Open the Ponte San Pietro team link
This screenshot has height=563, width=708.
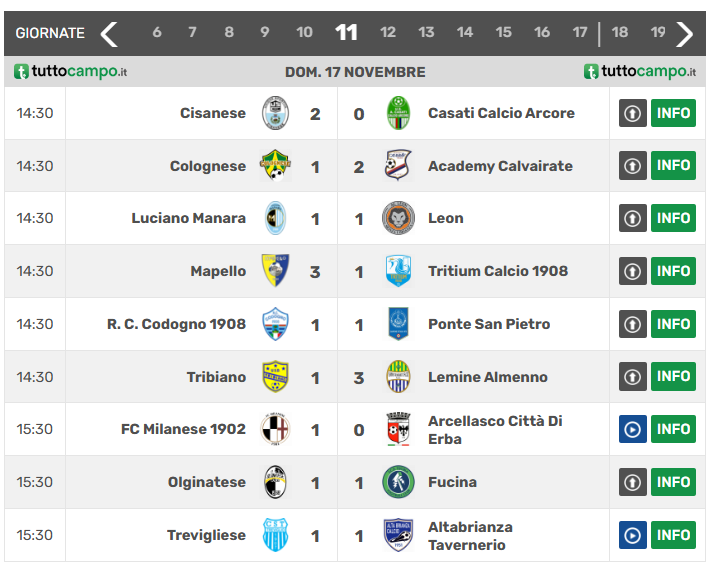point(489,324)
